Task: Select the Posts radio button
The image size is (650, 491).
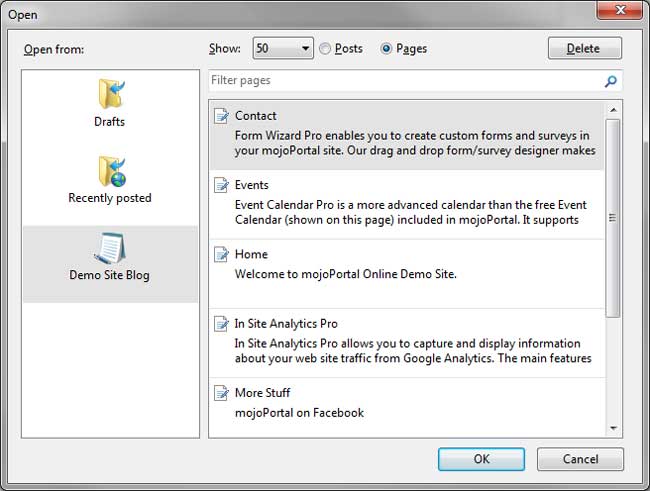Action: pyautogui.click(x=325, y=48)
